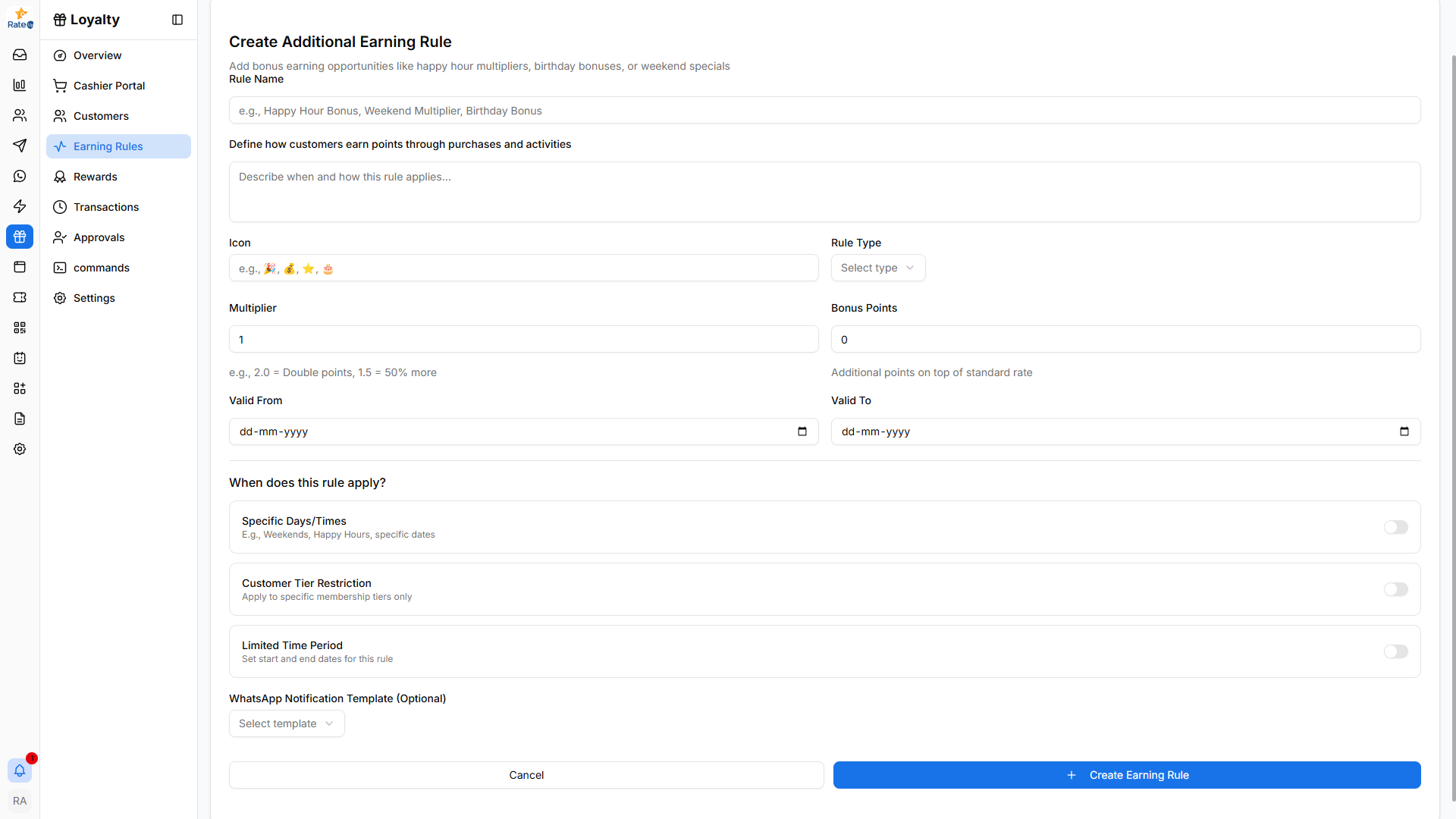This screenshot has height=819, width=1456.
Task: Open the Select template dropdown
Action: click(x=286, y=723)
